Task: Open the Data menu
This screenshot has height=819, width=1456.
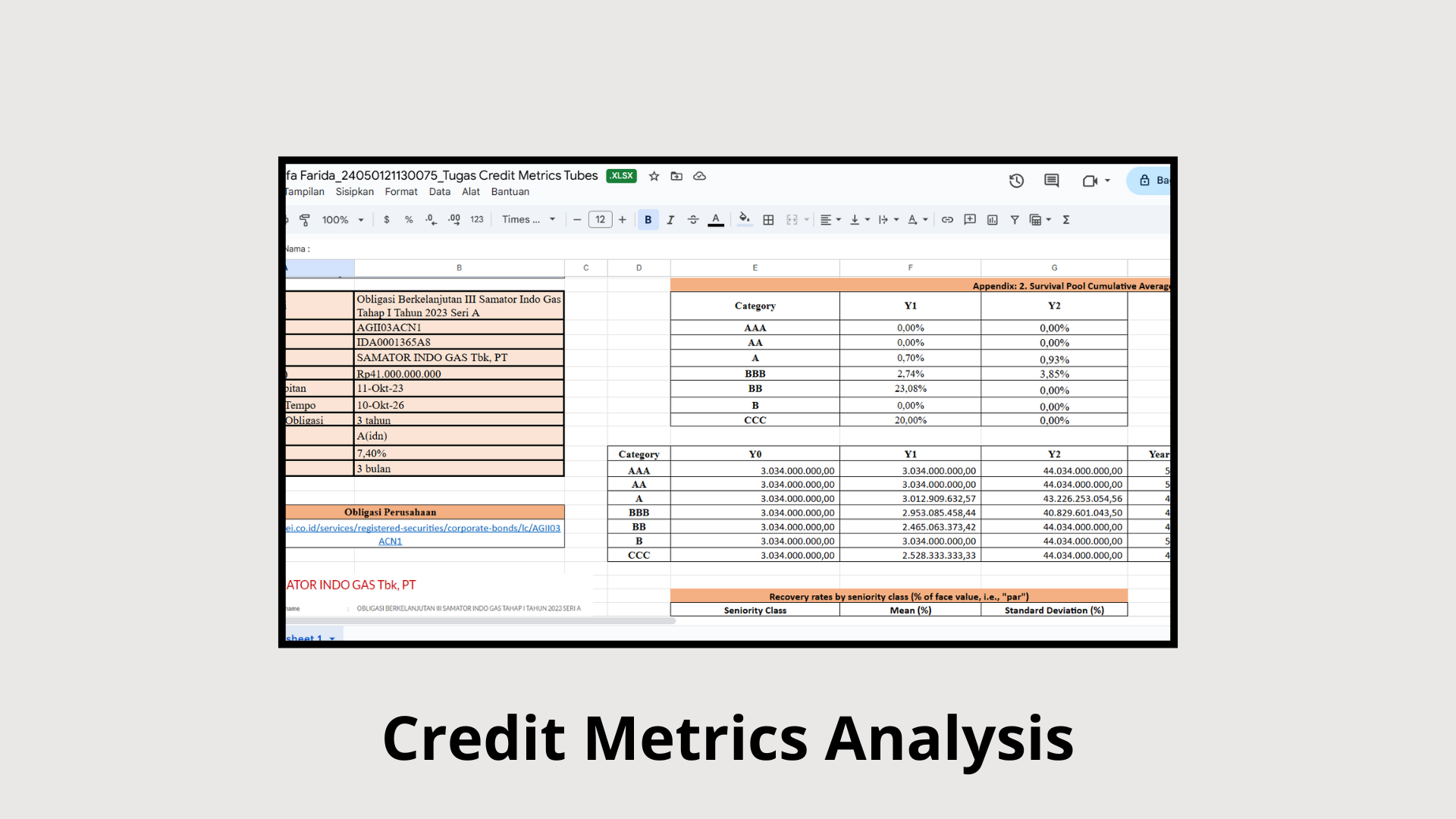Action: (x=439, y=192)
